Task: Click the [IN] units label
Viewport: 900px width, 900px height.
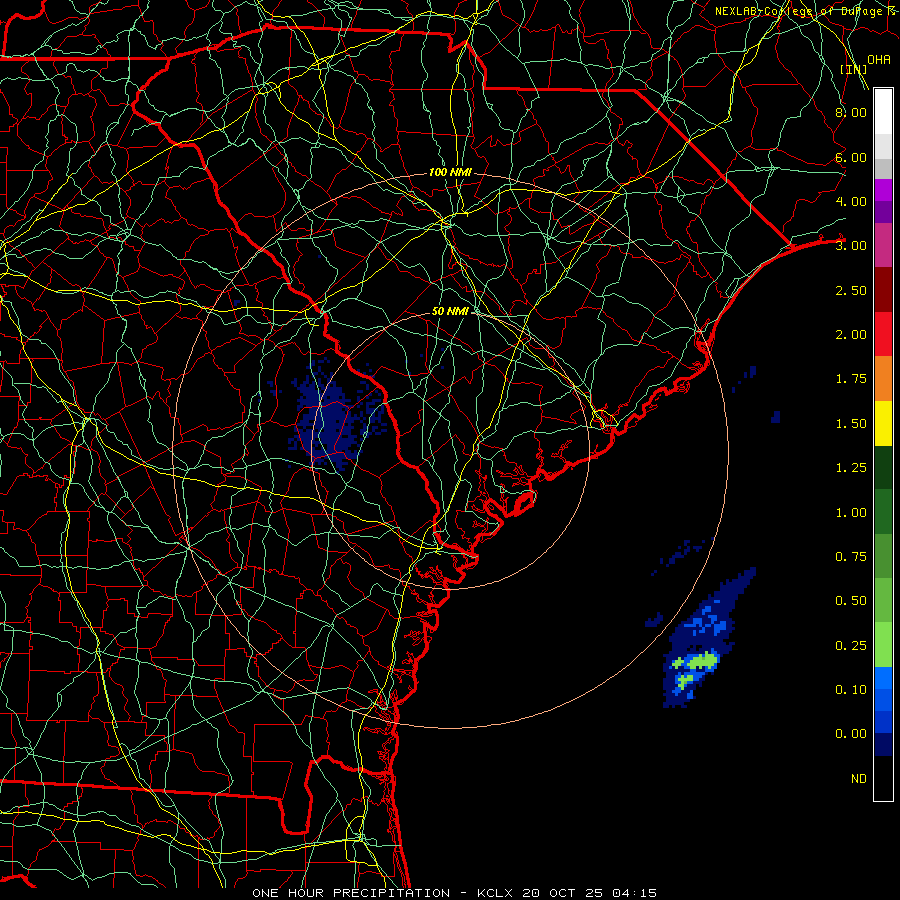Action: 854,69
